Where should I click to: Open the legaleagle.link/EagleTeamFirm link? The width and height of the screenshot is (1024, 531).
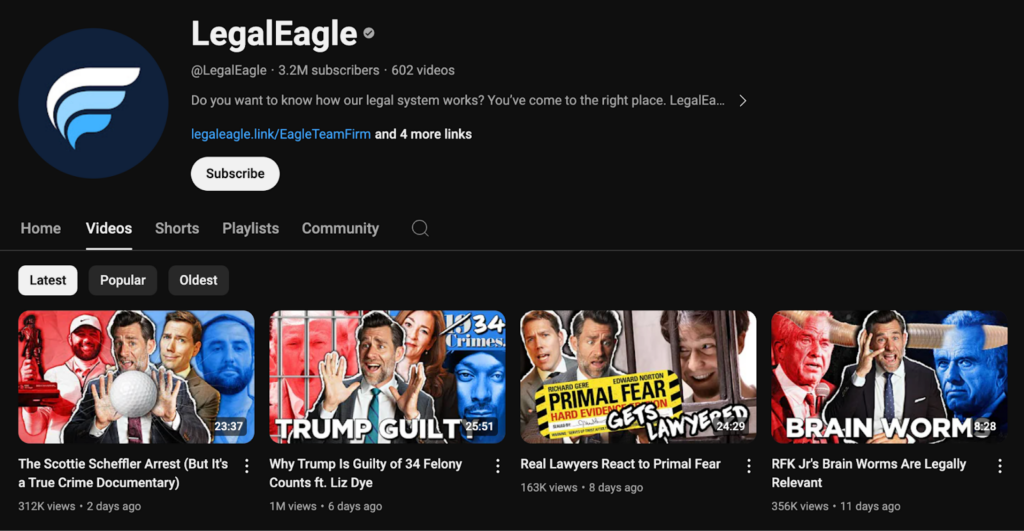280,134
